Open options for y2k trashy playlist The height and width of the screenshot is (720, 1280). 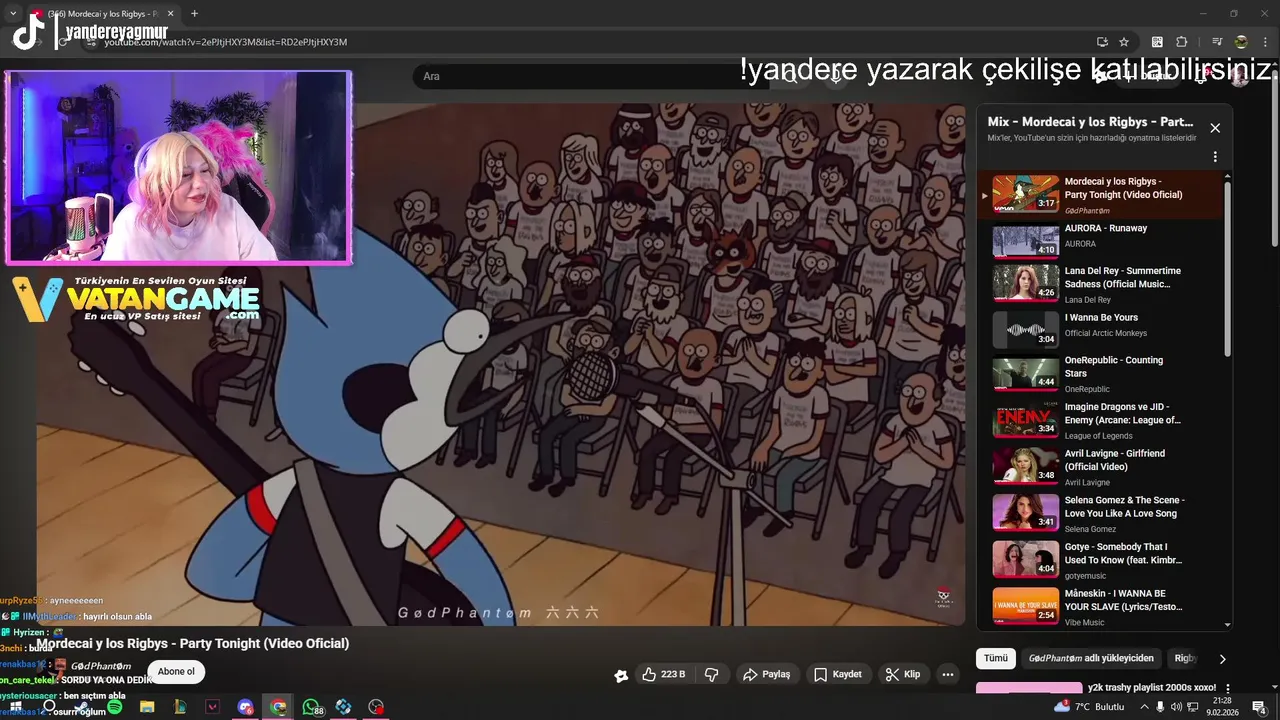coord(1228,689)
